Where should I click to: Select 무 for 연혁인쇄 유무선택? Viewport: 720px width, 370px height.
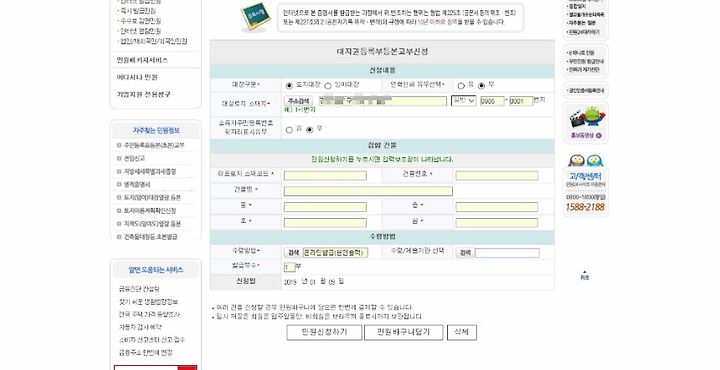coord(481,86)
